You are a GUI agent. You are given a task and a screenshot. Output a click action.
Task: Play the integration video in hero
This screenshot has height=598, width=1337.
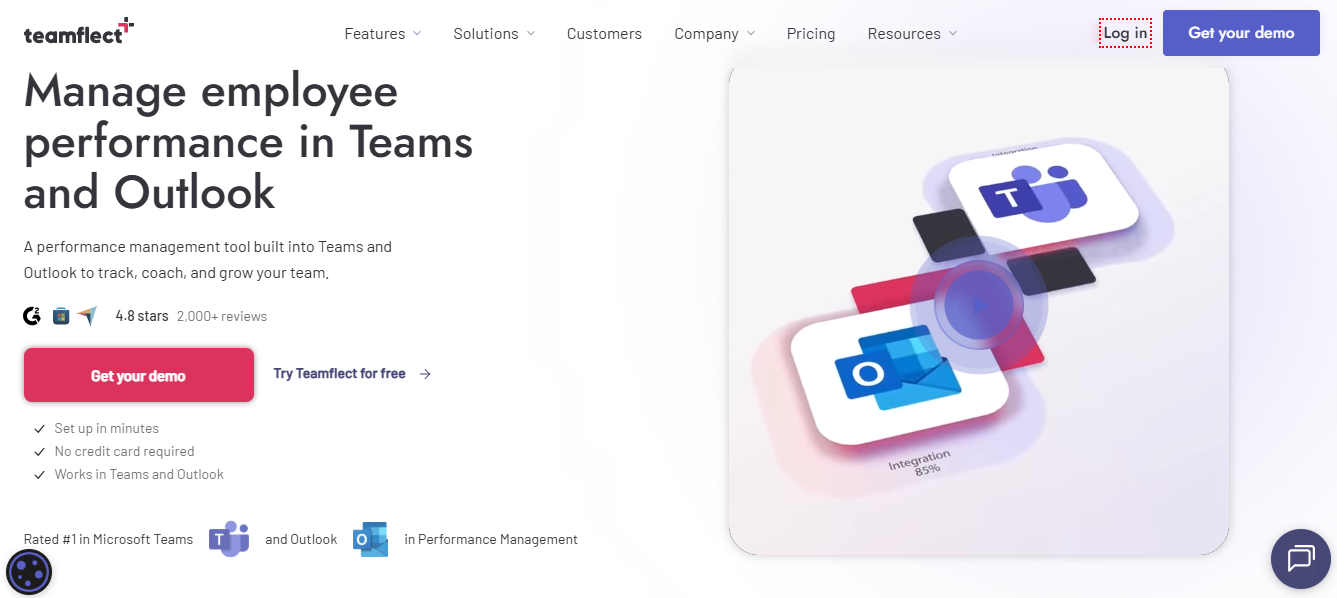979,306
